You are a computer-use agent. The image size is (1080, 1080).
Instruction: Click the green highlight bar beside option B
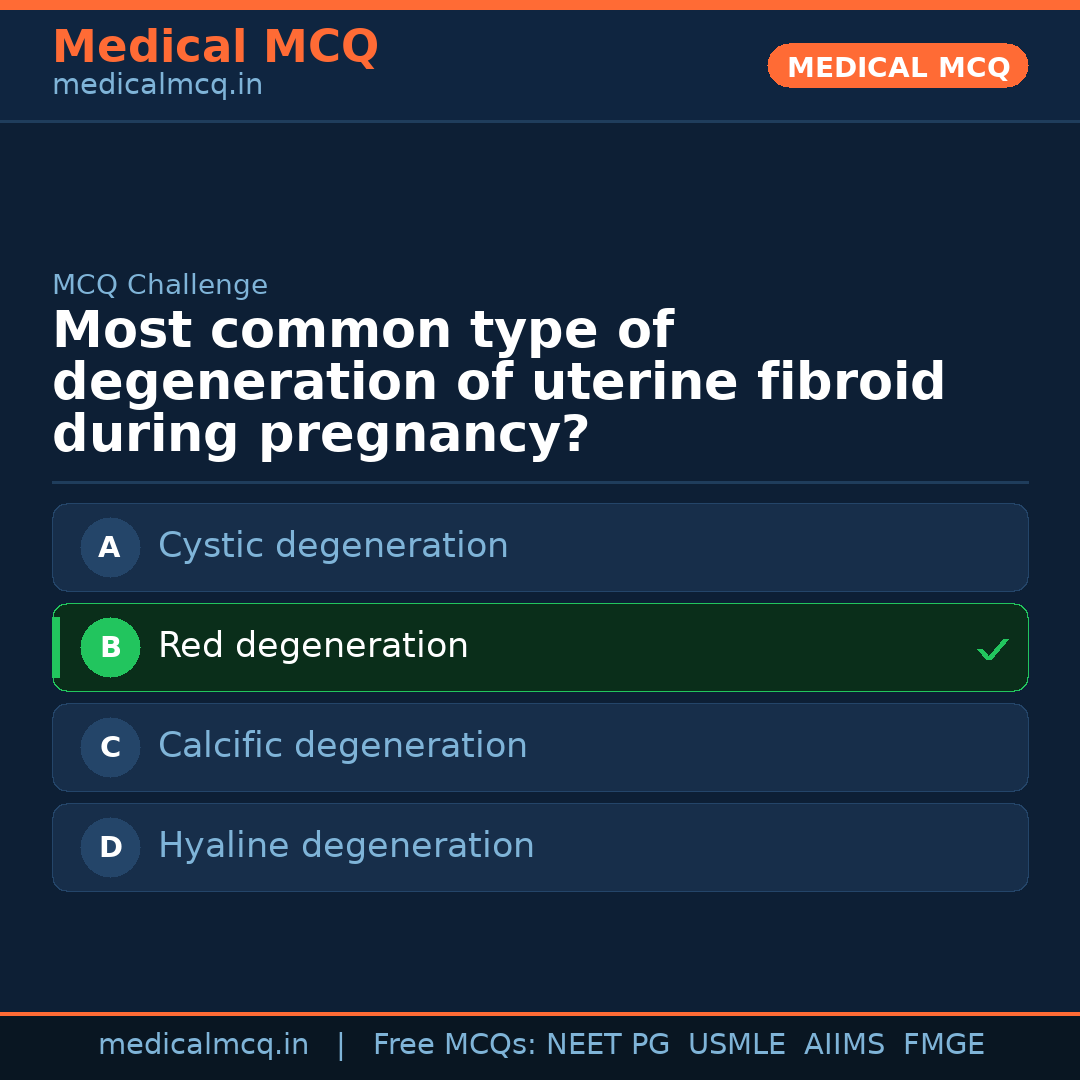pos(56,647)
